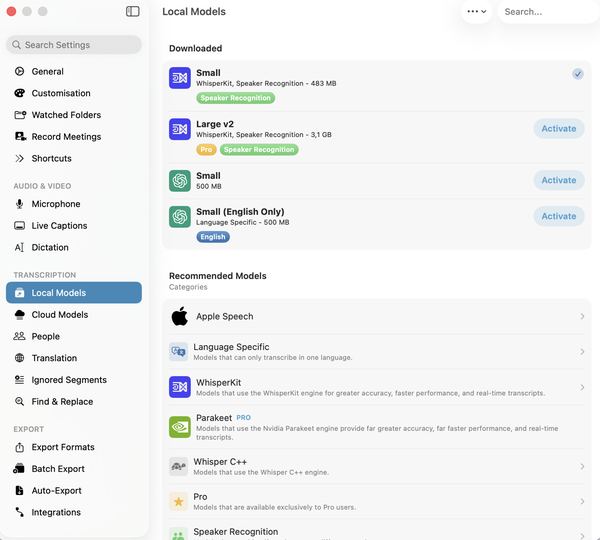Click the Find & Replace magnifier icon
Viewport: 600px width, 540px height.
(20, 401)
